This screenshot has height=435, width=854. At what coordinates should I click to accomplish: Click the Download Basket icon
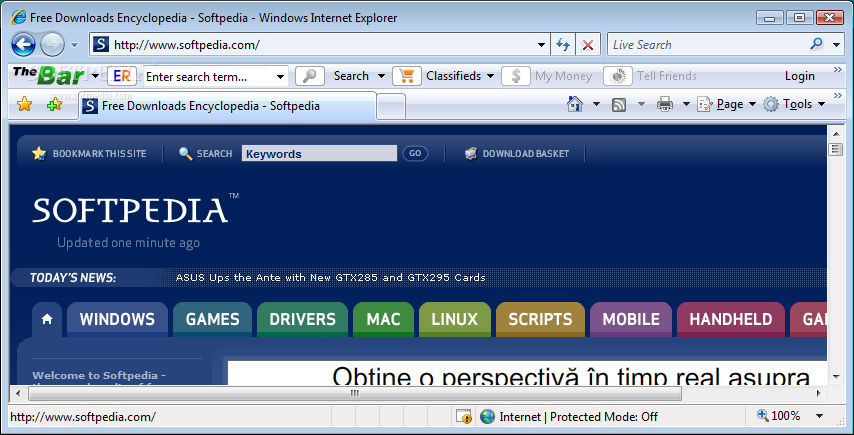pos(471,154)
